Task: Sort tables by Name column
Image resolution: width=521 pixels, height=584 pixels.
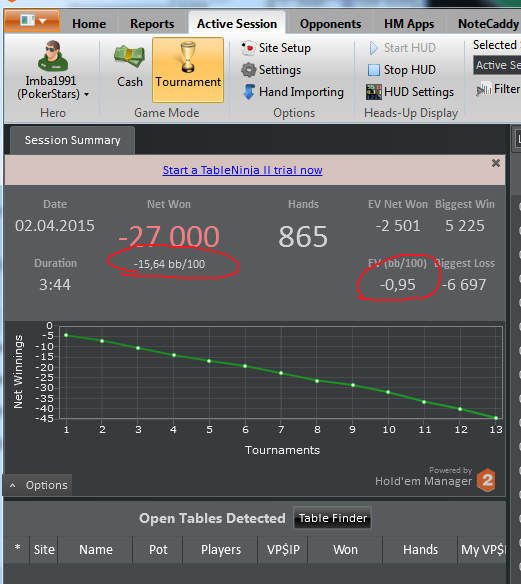Action: pyautogui.click(x=96, y=550)
